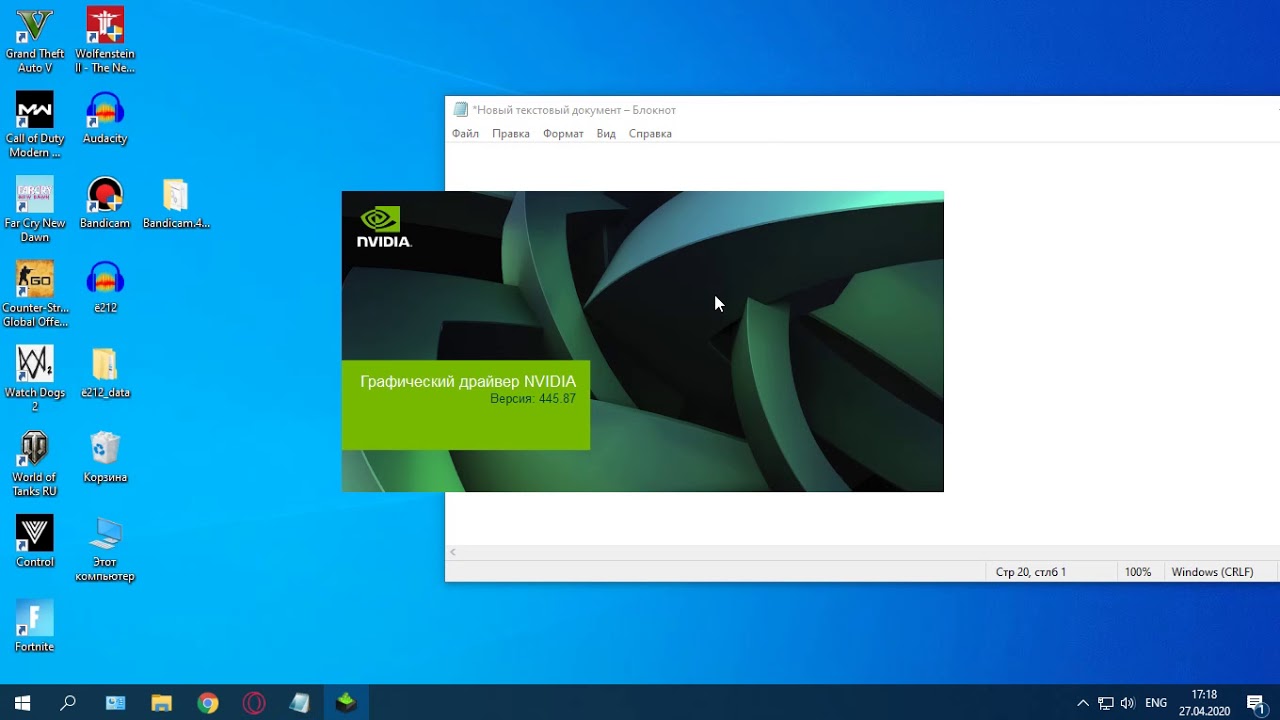1280x720 pixels.
Task: Click the NVIDIA logo on splash screen
Action: pyautogui.click(x=384, y=227)
